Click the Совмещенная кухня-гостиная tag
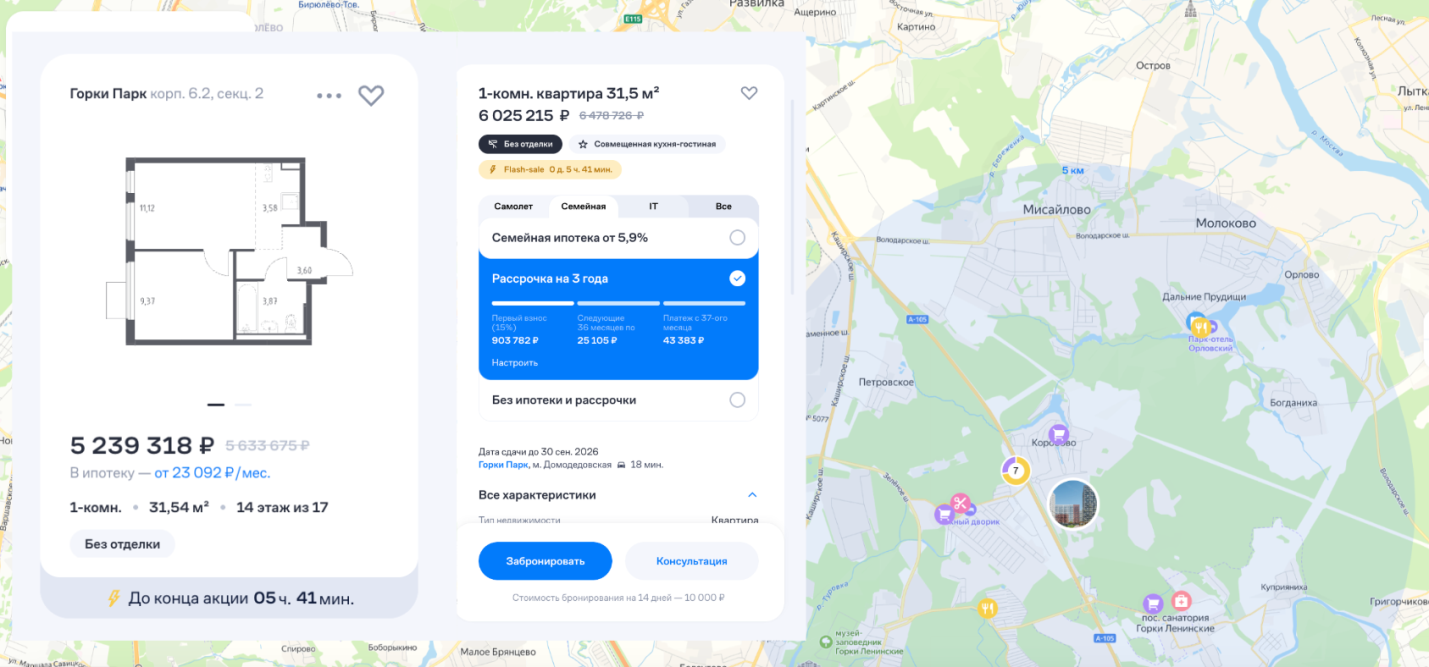This screenshot has width=1429, height=667. [x=647, y=144]
